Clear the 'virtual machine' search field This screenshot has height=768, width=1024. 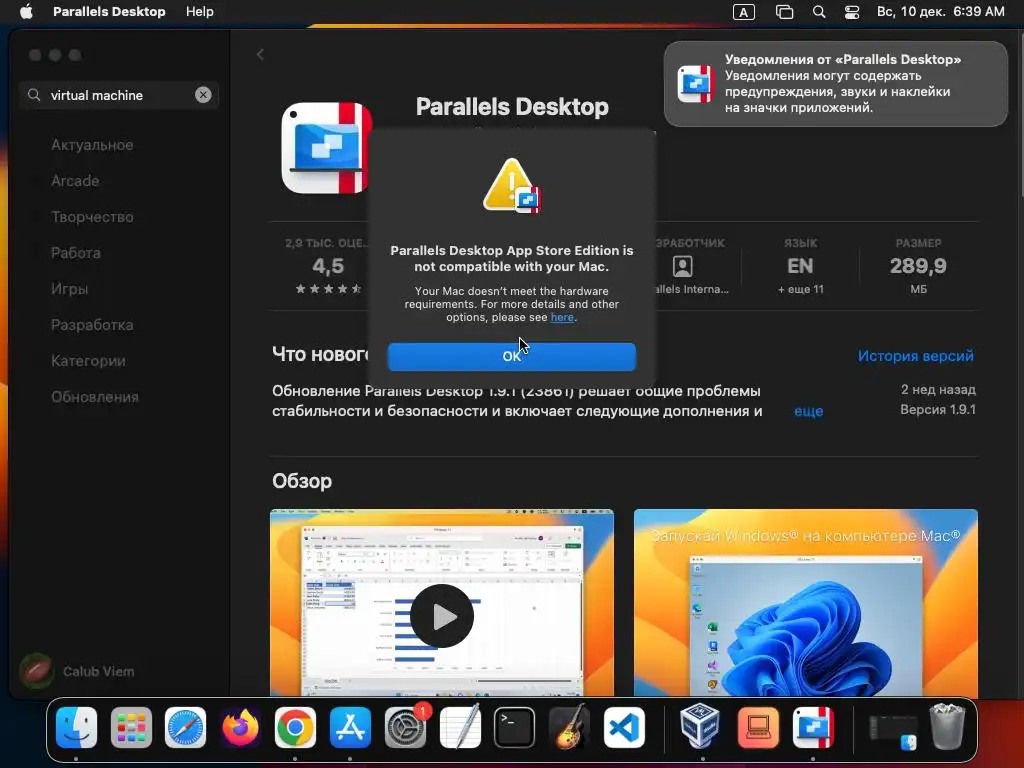203,95
